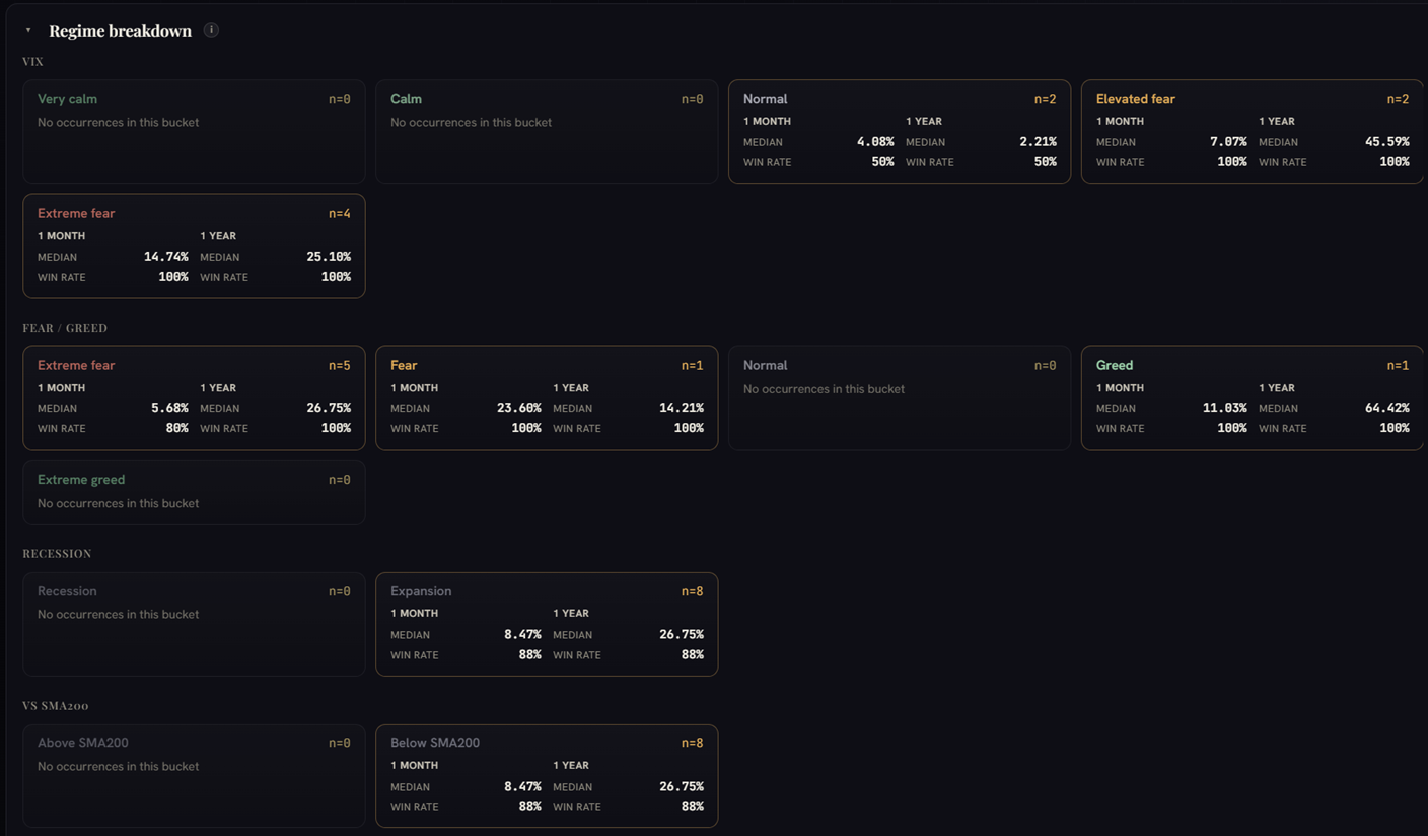1428x836 pixels.
Task: Click the 64.42% median in Greed card
Action: pos(1387,408)
